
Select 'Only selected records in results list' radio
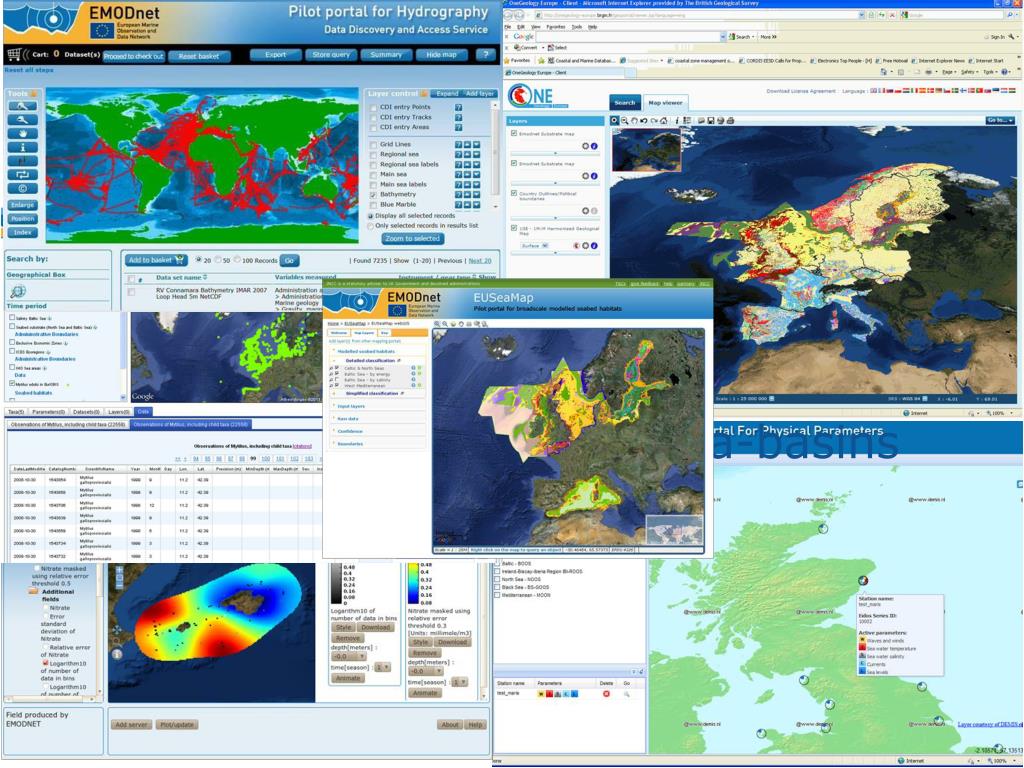coord(371,226)
